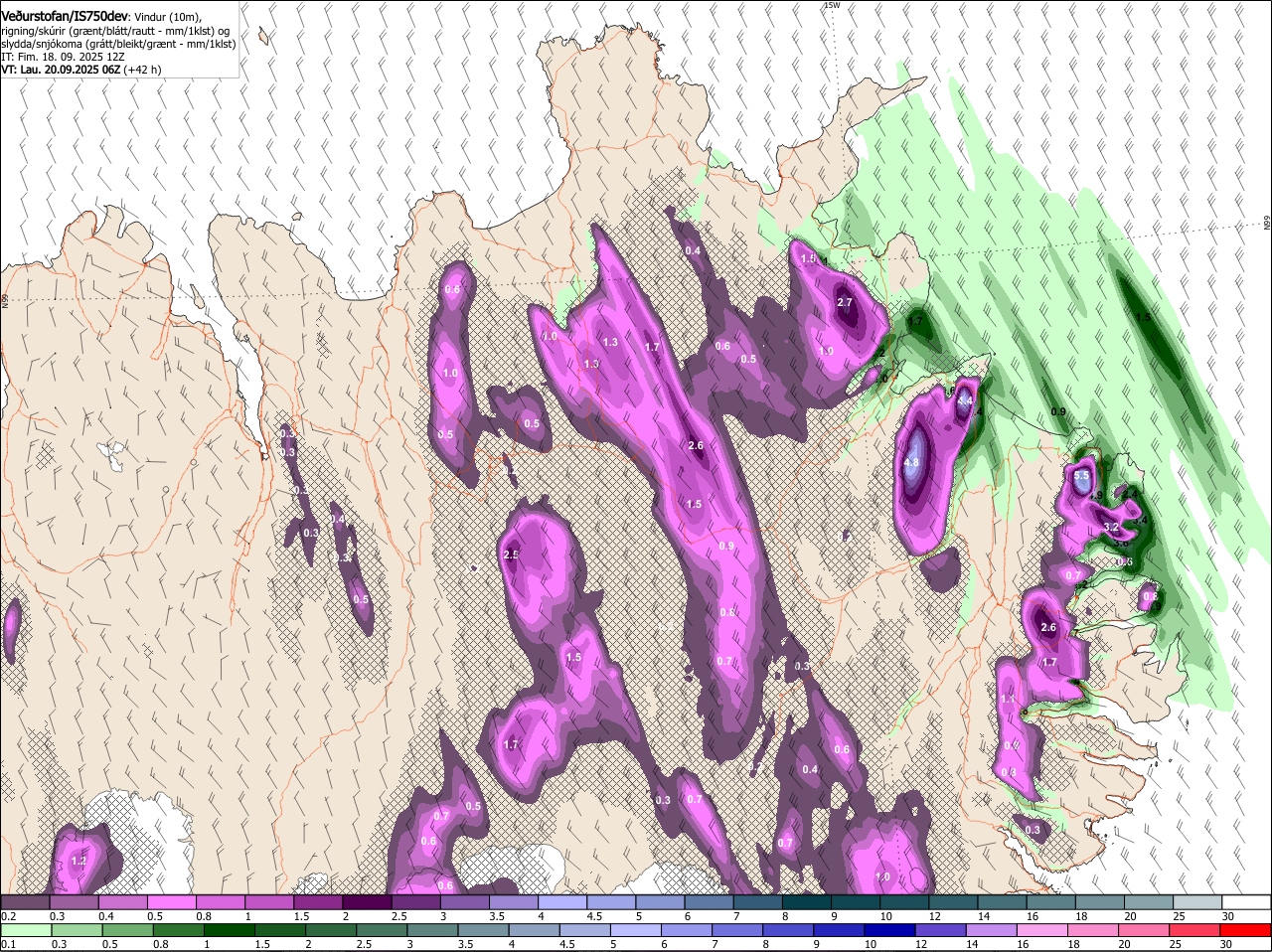The width and height of the screenshot is (1272, 952).
Task: Select the deep blue 10 swatch in lower legend row
Action: 890,931
